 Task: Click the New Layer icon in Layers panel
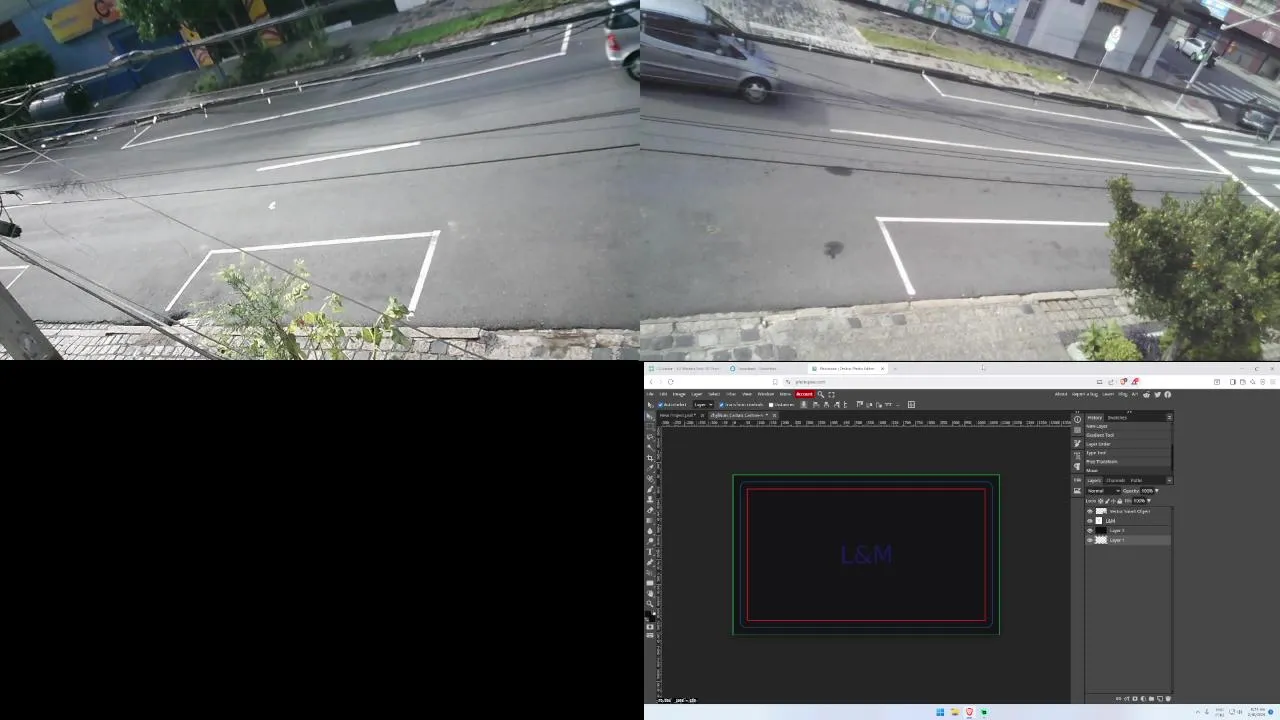coord(1160,698)
